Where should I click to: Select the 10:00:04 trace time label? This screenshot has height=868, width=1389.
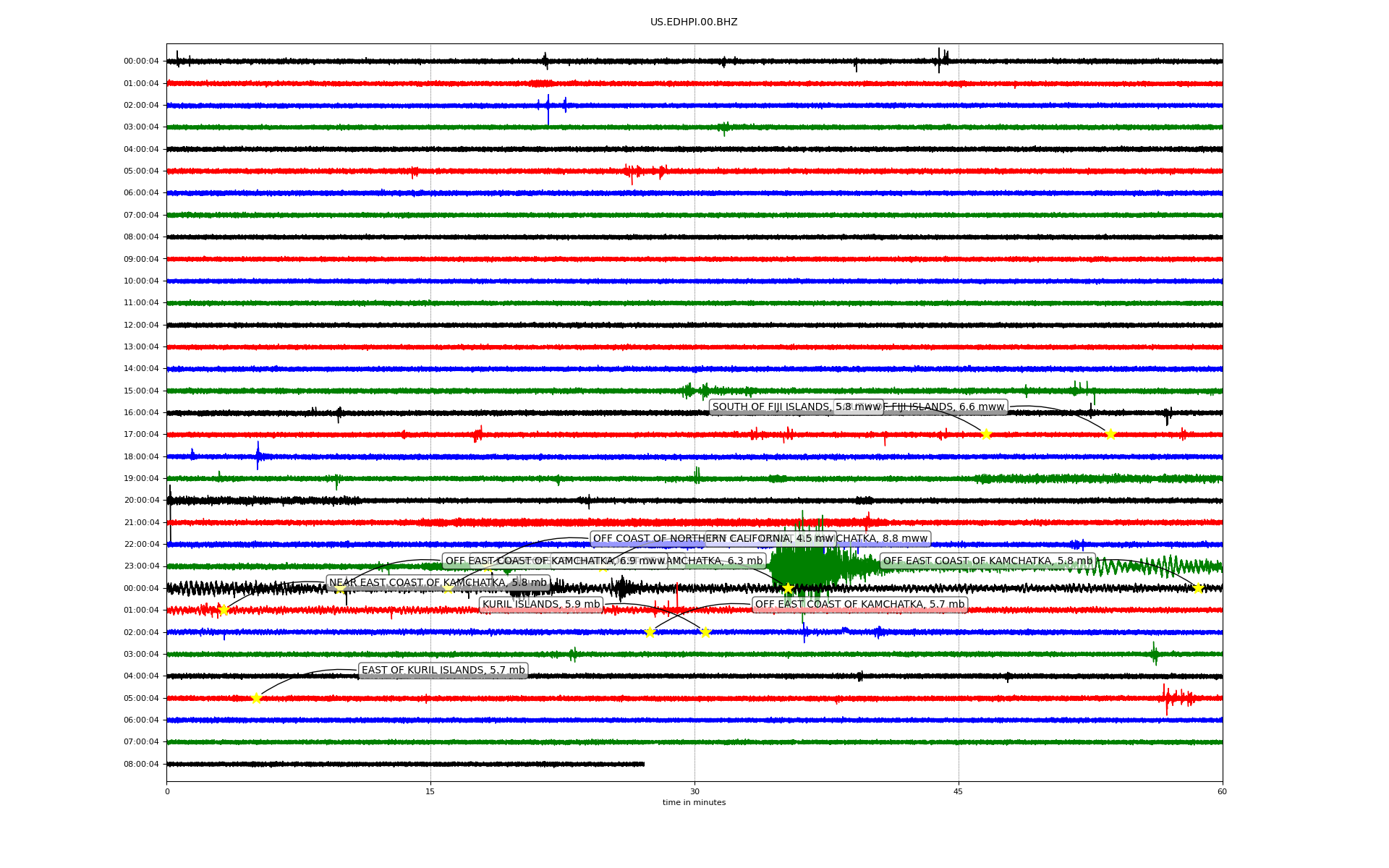pos(141,281)
